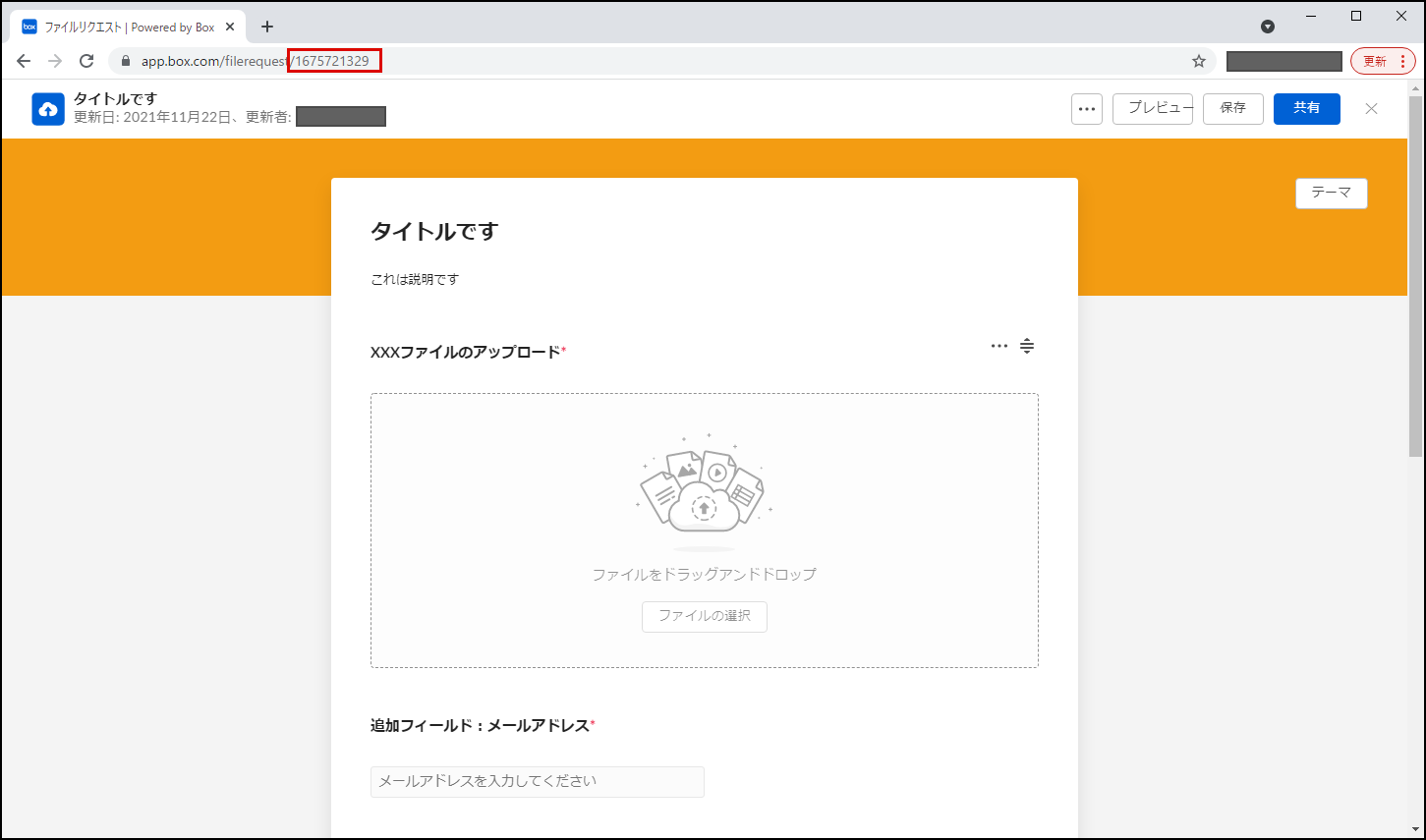The width and height of the screenshot is (1426, 840).
Task: Open Chrome's tab search dropdown
Action: click(1268, 27)
